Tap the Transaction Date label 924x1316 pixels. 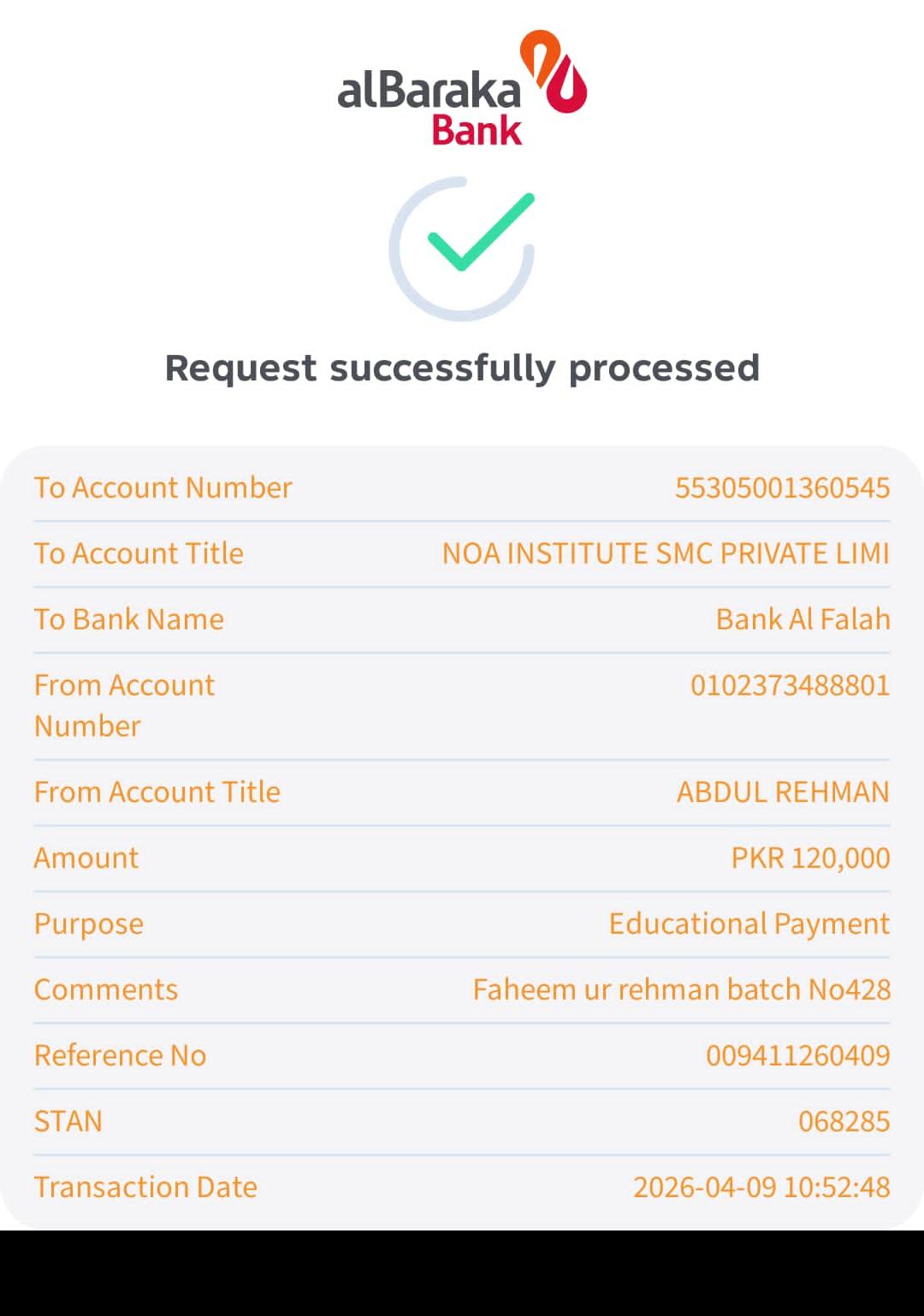tap(145, 1187)
